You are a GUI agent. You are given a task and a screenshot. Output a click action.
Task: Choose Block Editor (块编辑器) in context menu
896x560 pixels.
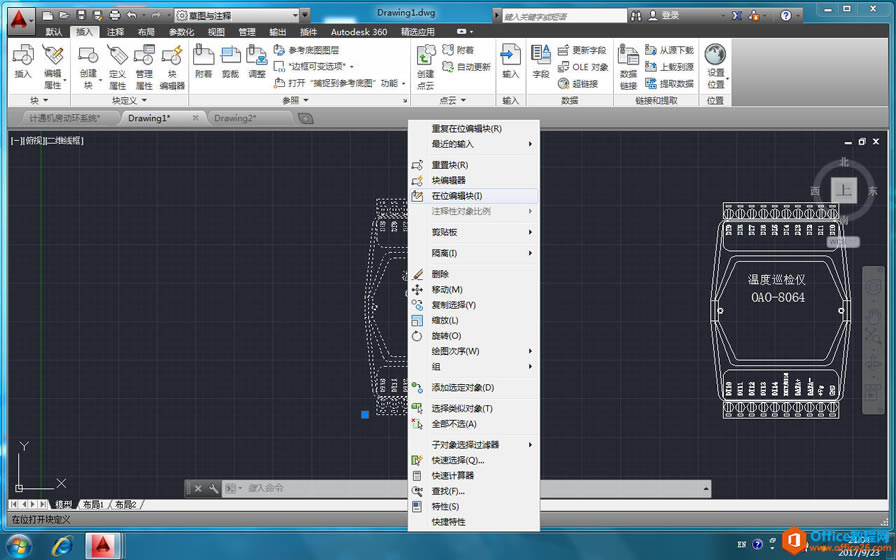474,181
